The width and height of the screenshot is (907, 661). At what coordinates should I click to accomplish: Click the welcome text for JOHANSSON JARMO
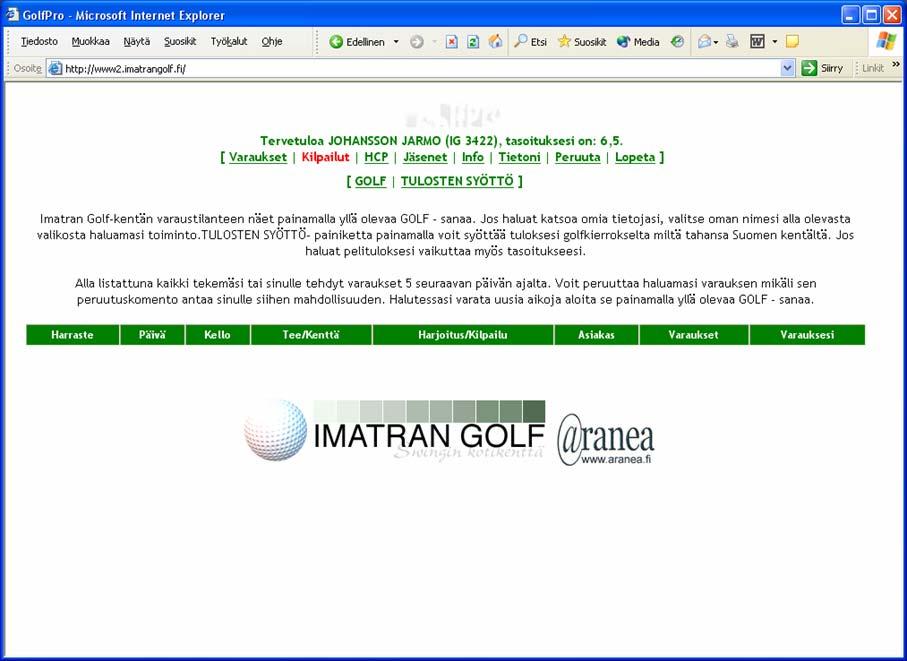click(441, 141)
